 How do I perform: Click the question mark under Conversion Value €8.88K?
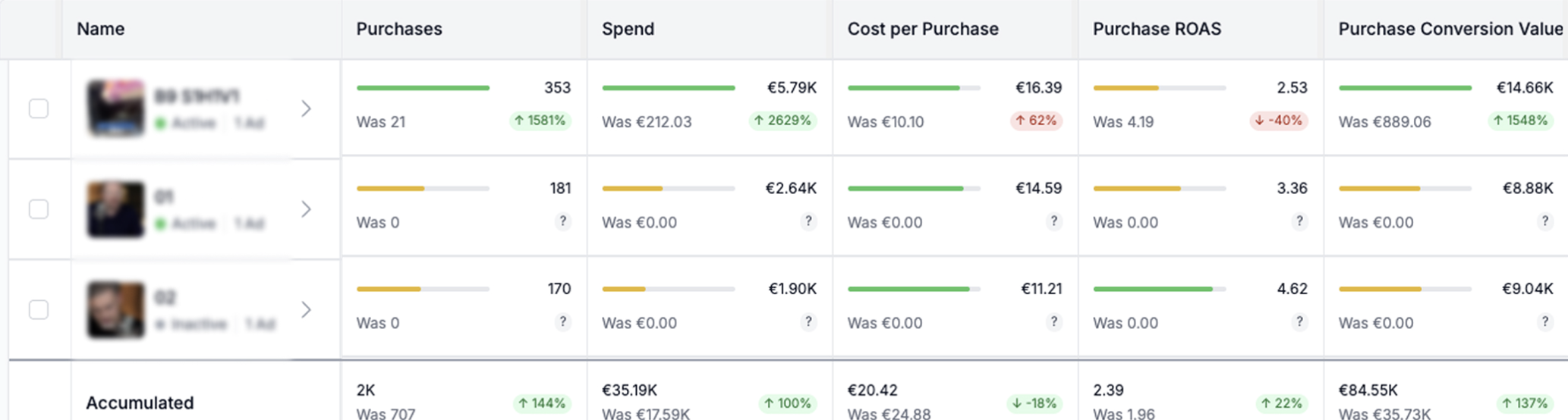tap(1544, 221)
